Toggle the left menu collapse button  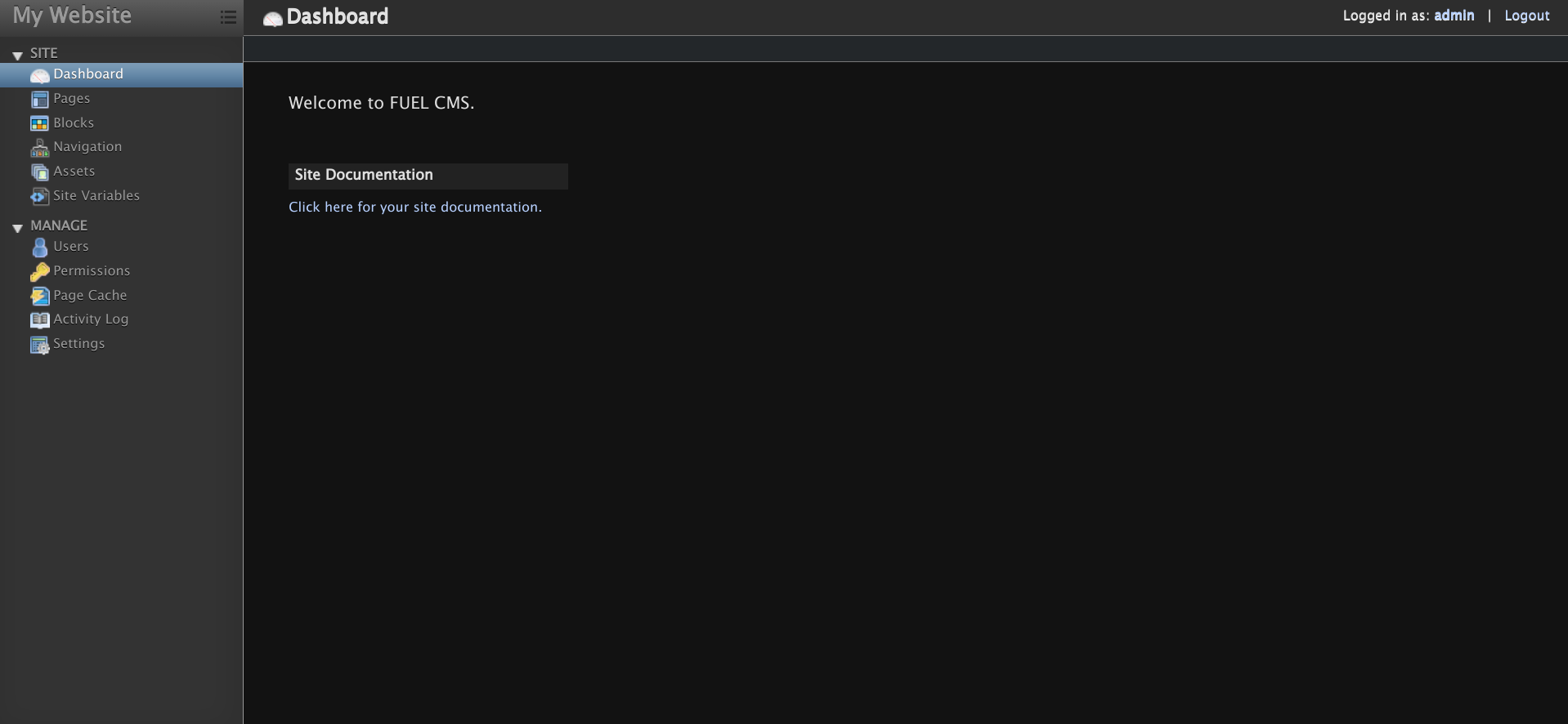click(228, 17)
